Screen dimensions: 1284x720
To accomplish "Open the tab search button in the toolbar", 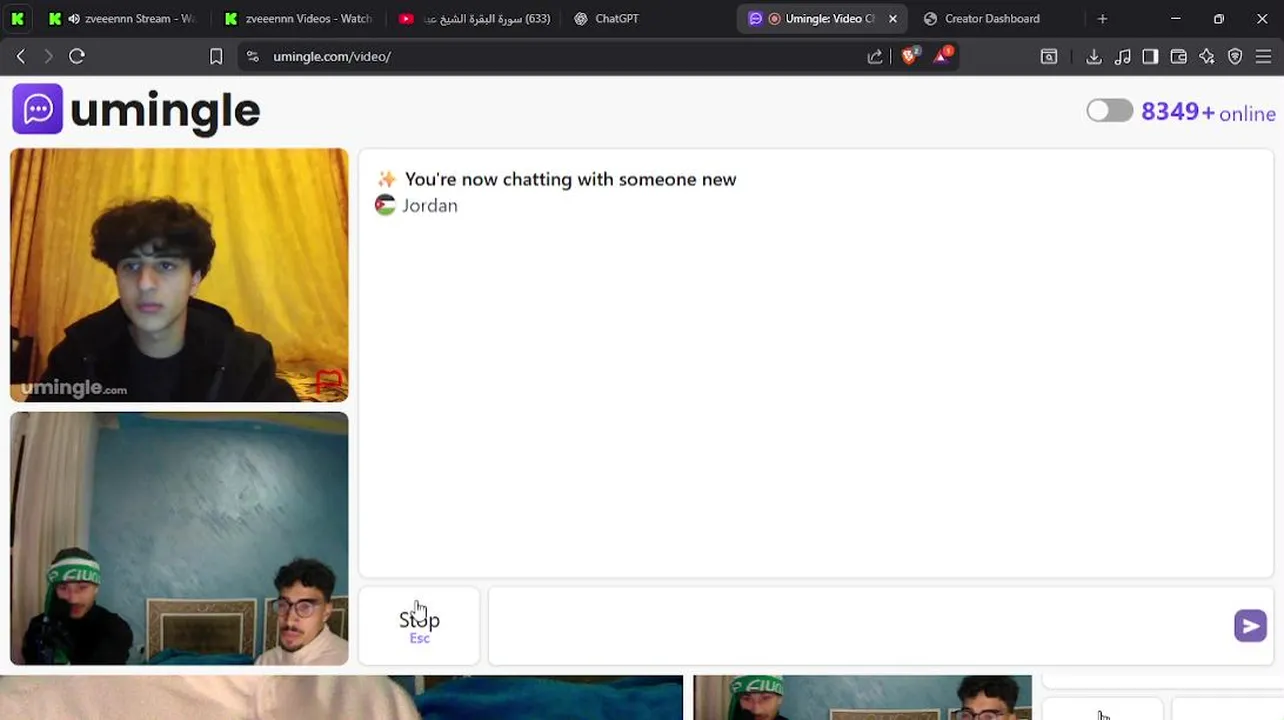I will (x=1049, y=57).
